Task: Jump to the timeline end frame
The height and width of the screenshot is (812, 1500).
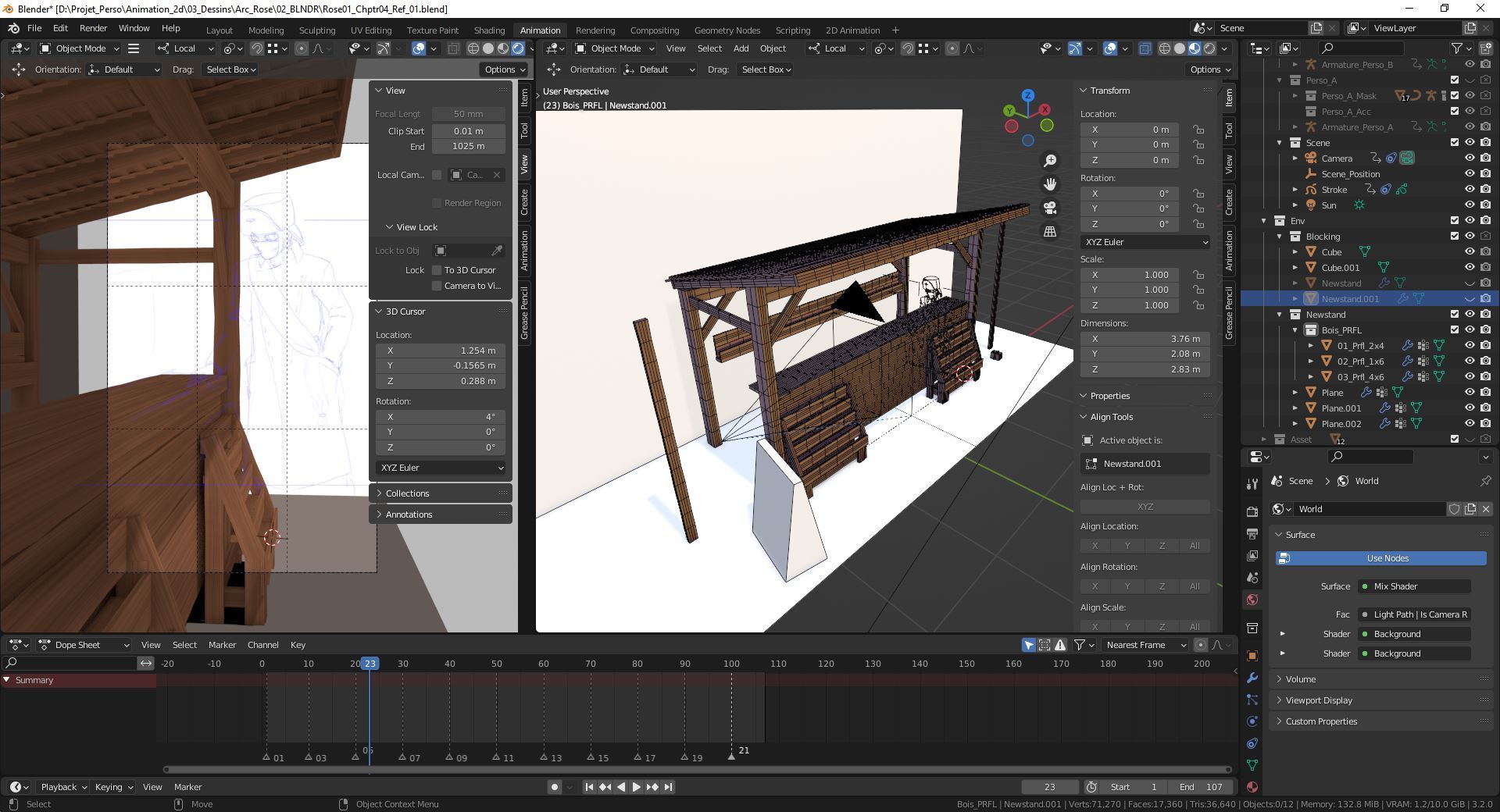Action: click(x=668, y=787)
